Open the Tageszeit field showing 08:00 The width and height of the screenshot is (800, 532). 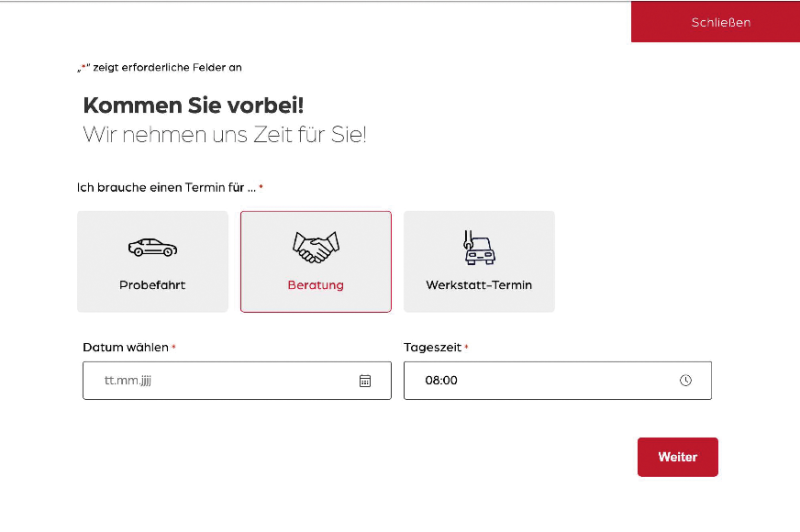click(540, 381)
